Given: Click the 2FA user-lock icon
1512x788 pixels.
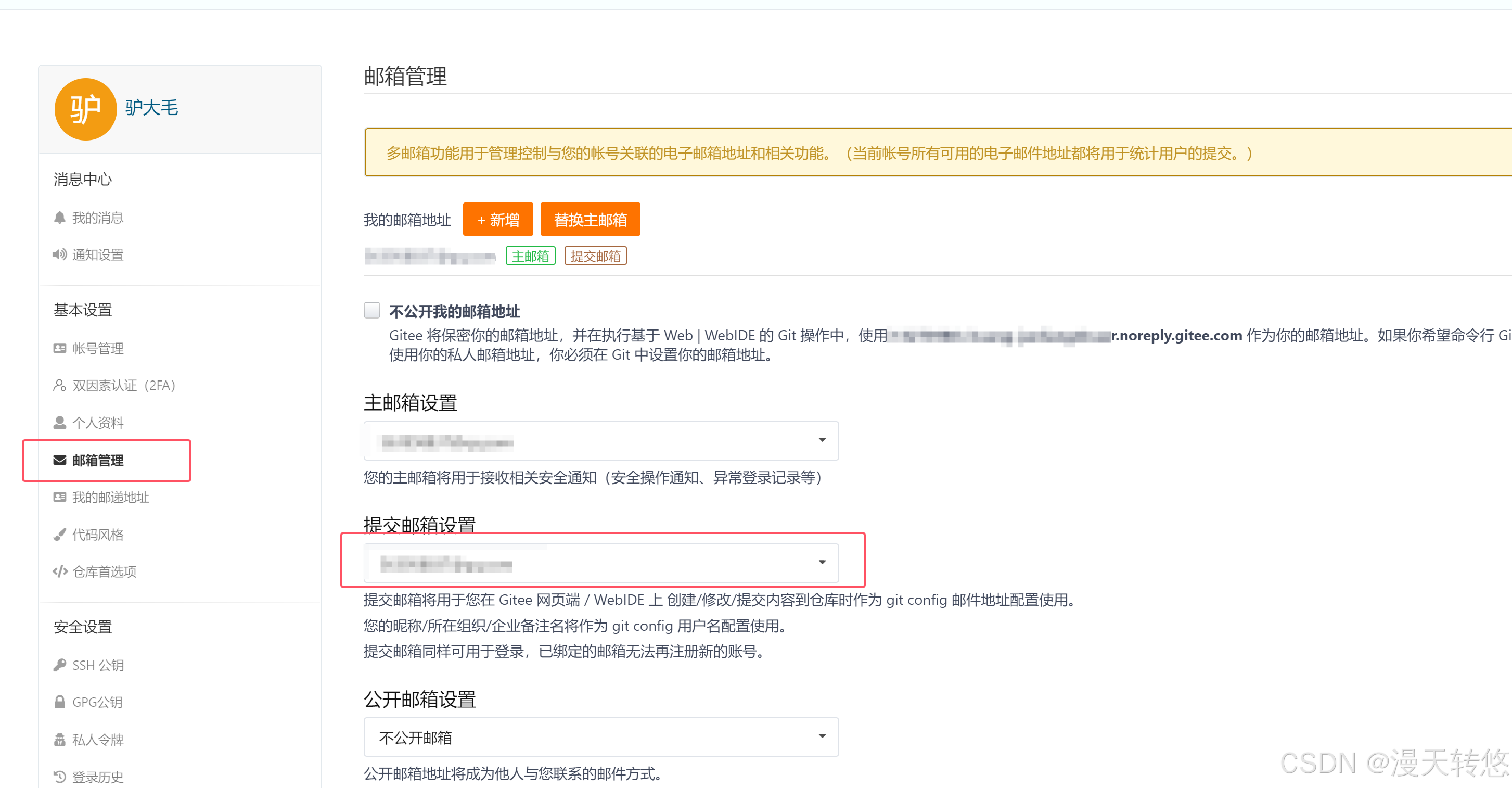Looking at the screenshot, I should pos(59,385).
